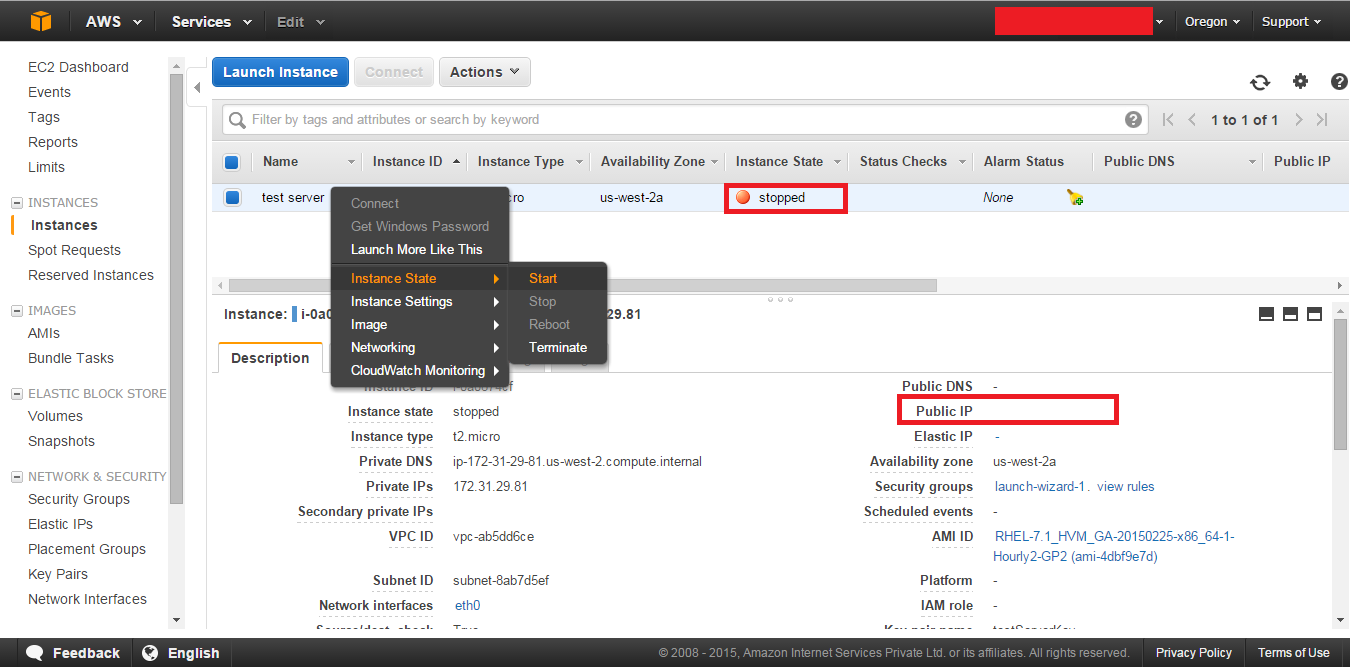Screen dimensions: 1350x669
Task: Open the Privacy Policy link
Action: tap(1194, 653)
